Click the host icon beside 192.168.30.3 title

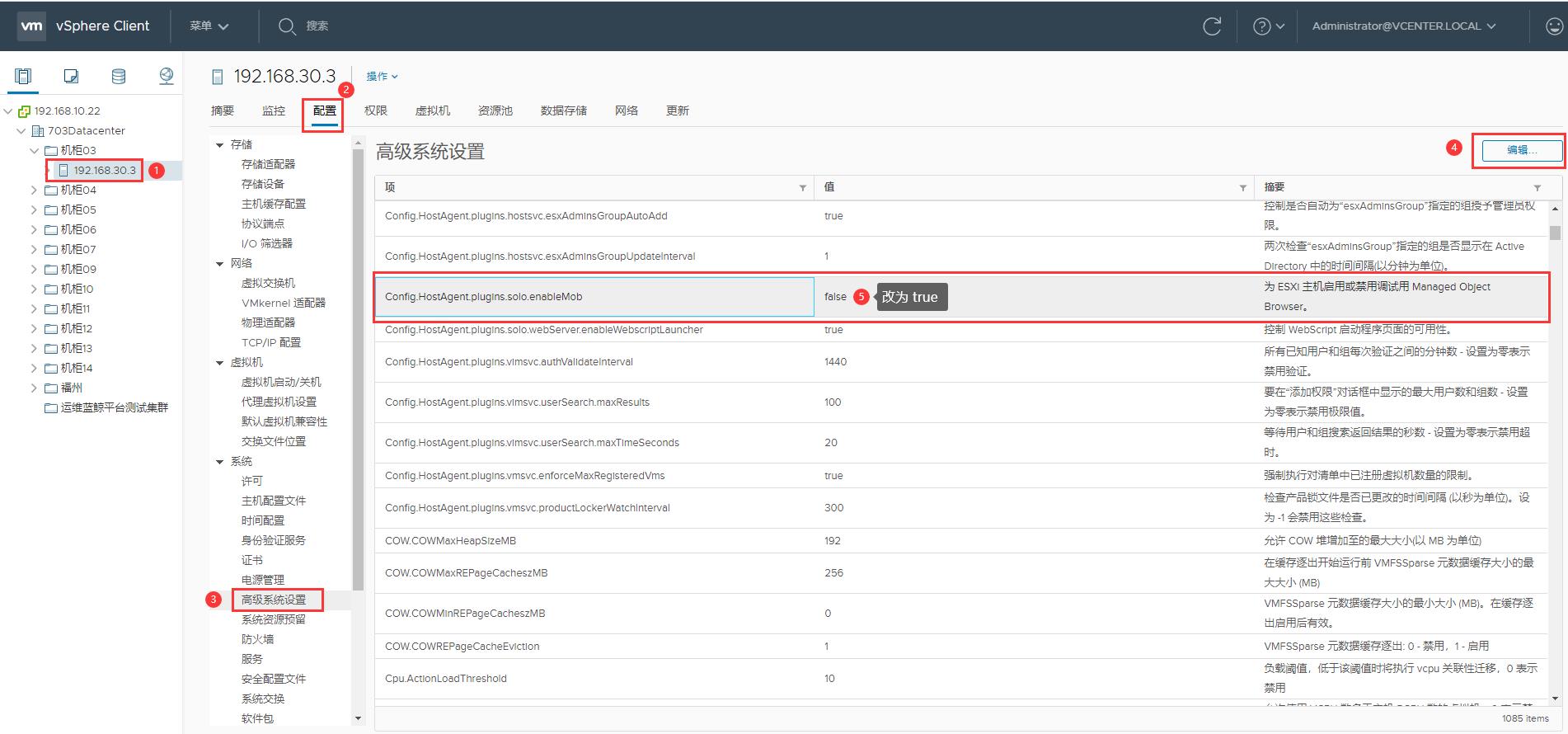218,78
